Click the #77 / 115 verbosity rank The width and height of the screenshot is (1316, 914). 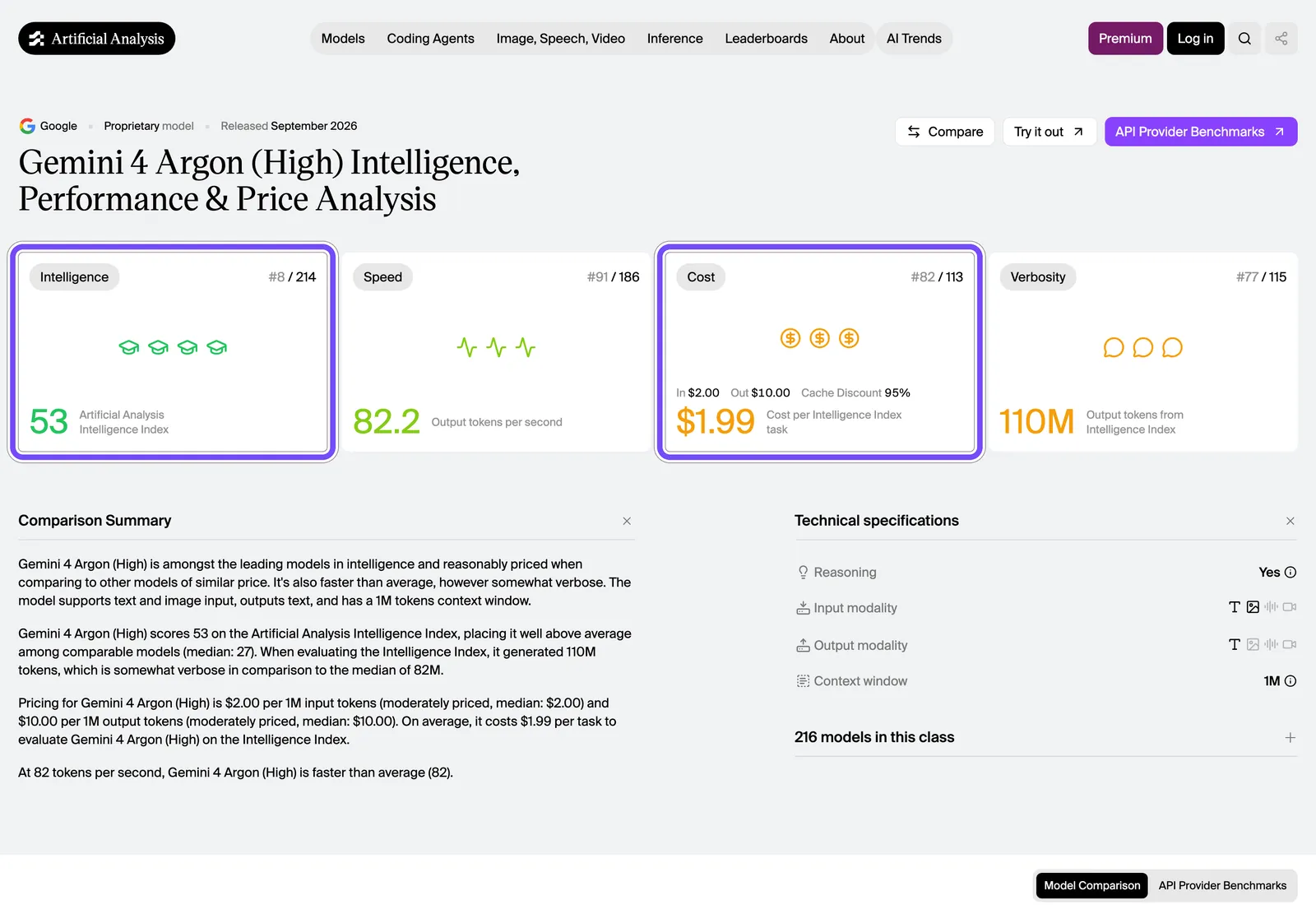point(1261,277)
